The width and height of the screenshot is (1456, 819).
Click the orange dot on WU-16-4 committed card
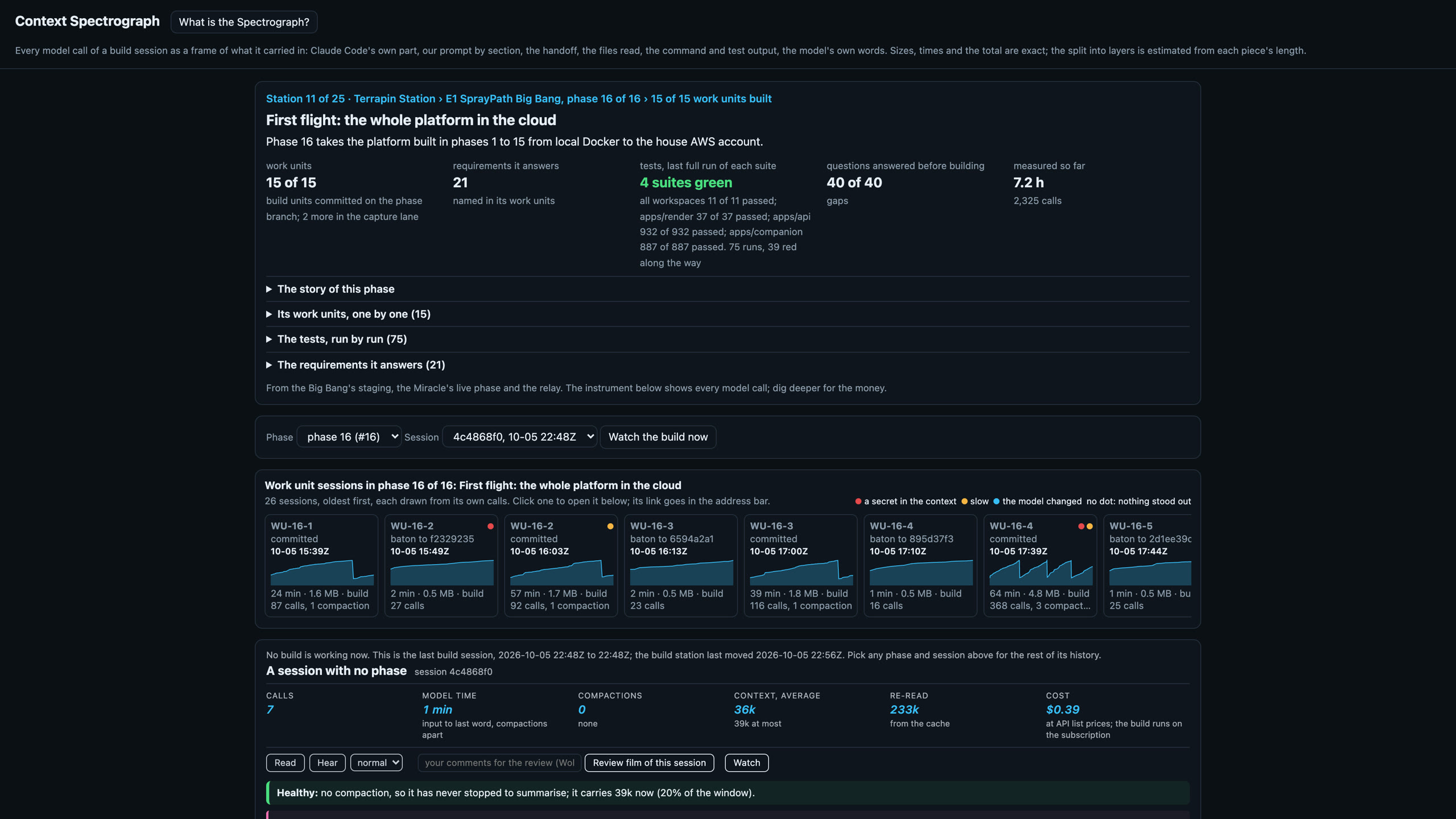(1090, 526)
